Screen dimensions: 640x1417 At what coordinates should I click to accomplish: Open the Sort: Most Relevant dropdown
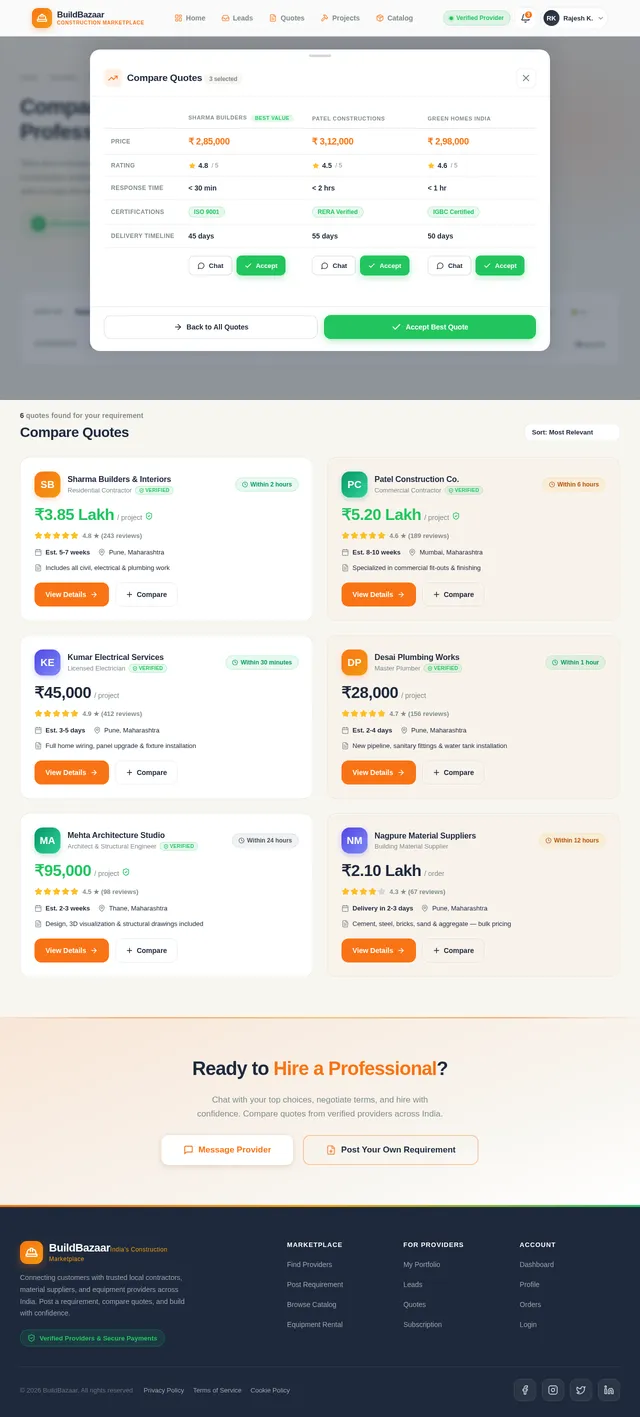tap(572, 432)
